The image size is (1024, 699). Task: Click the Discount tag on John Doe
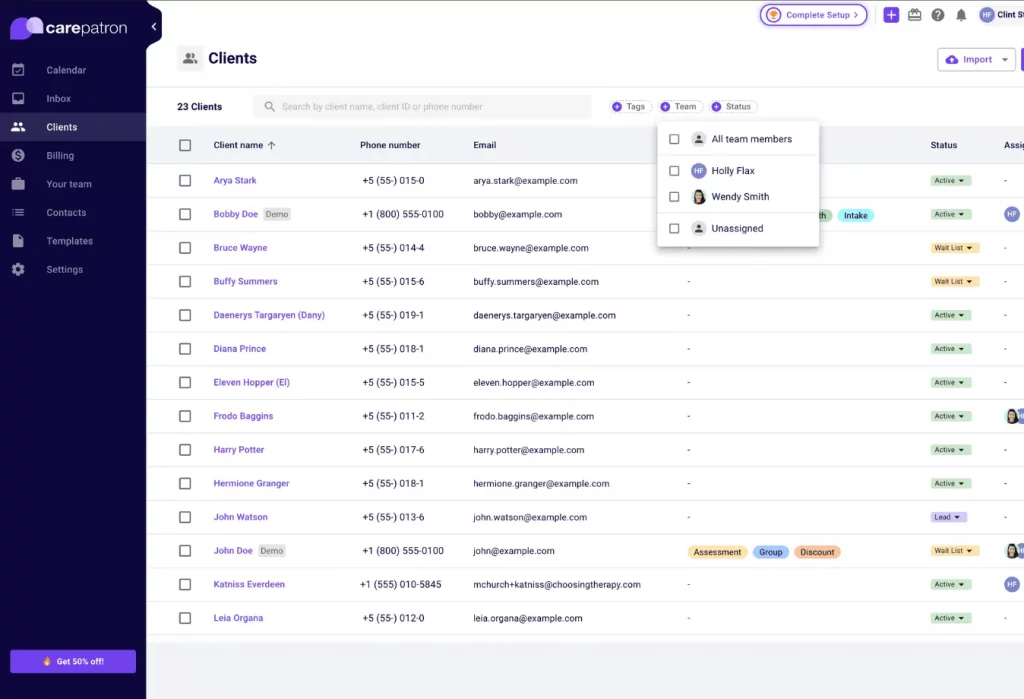click(x=817, y=552)
